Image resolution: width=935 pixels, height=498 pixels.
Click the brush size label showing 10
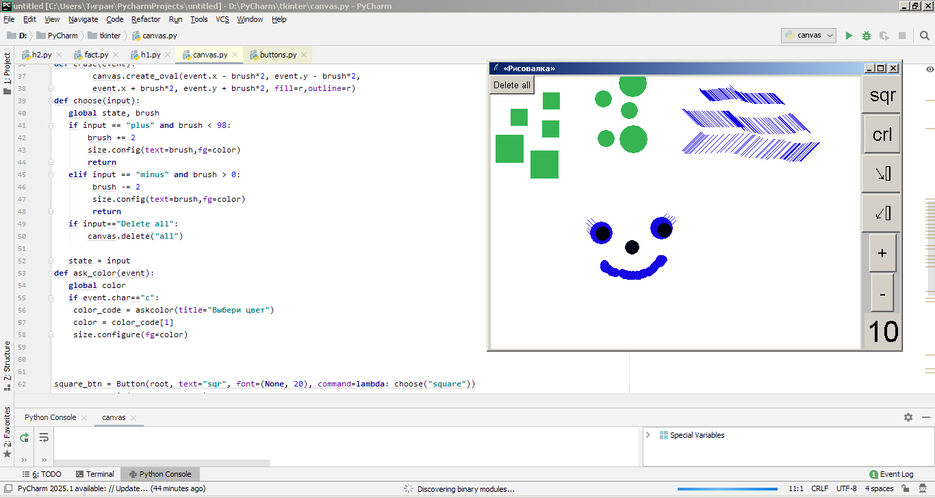pos(883,332)
